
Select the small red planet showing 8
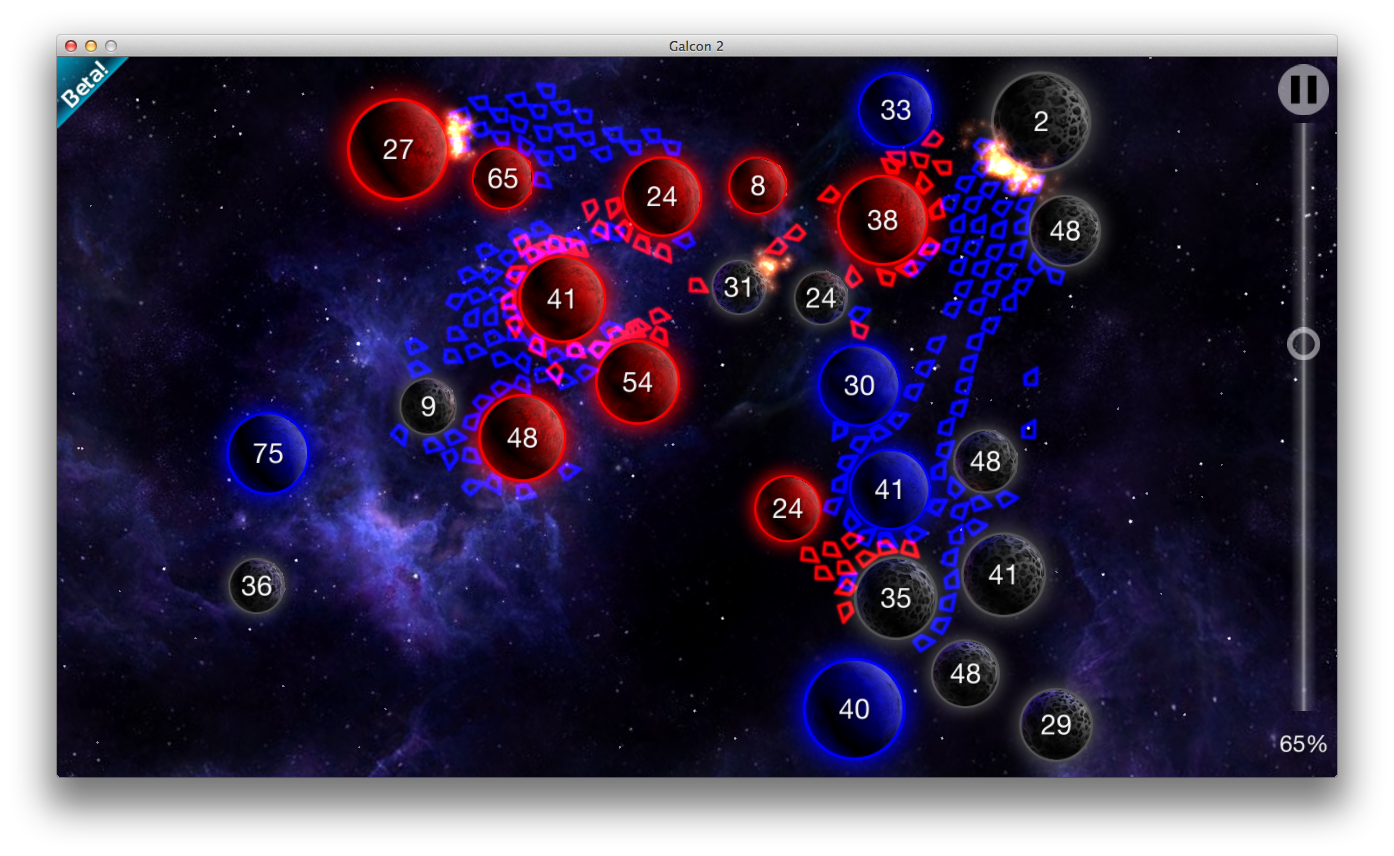pos(757,186)
